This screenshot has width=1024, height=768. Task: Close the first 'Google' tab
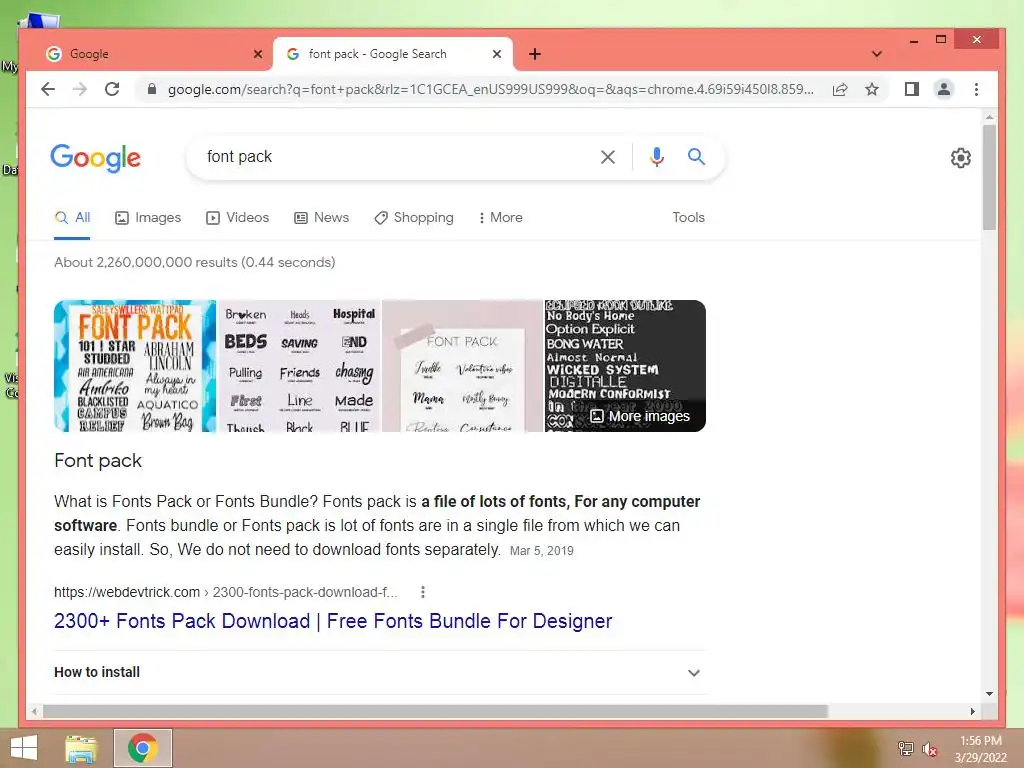pyautogui.click(x=258, y=54)
